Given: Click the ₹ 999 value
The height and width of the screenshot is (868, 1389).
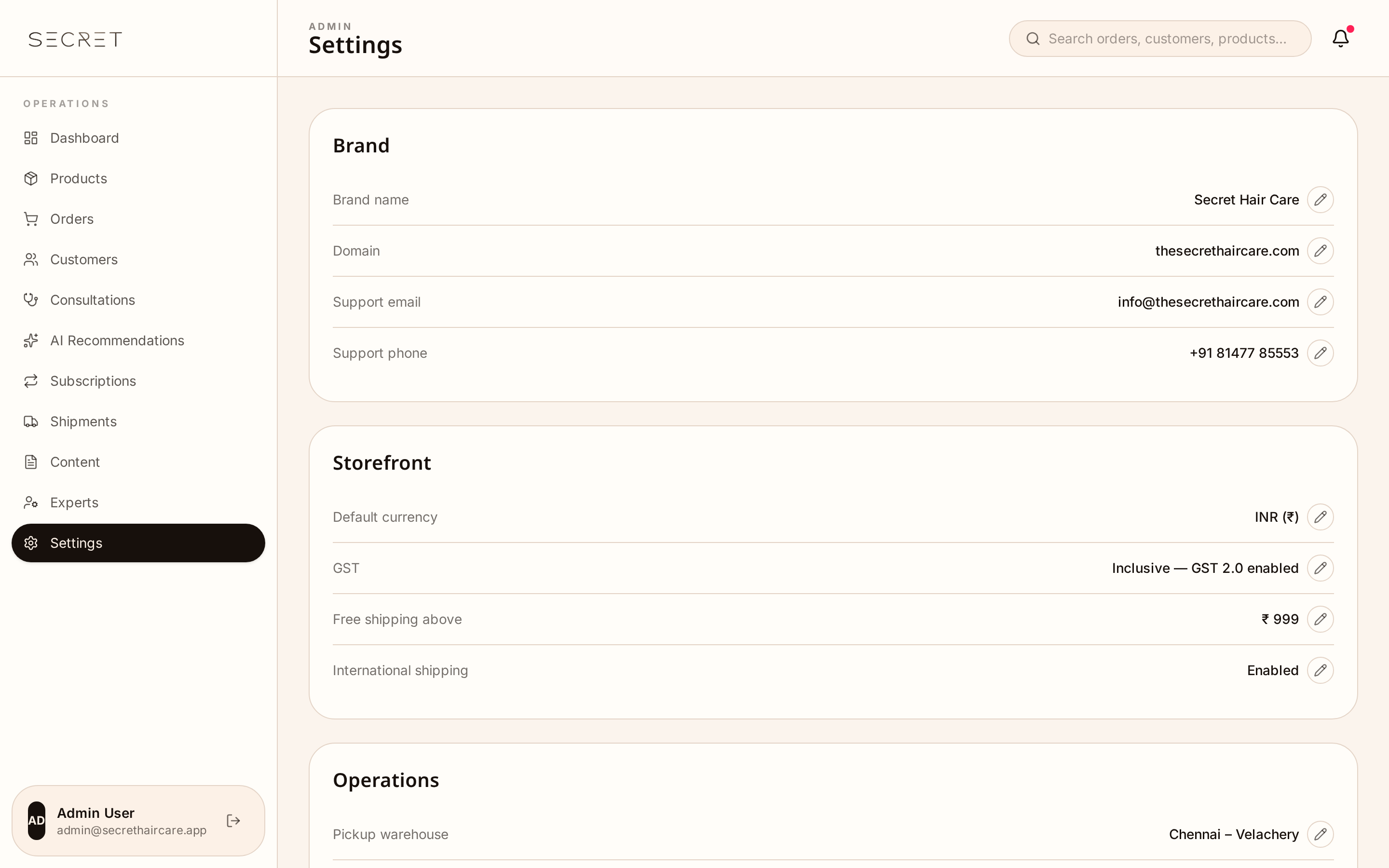Looking at the screenshot, I should [1280, 620].
